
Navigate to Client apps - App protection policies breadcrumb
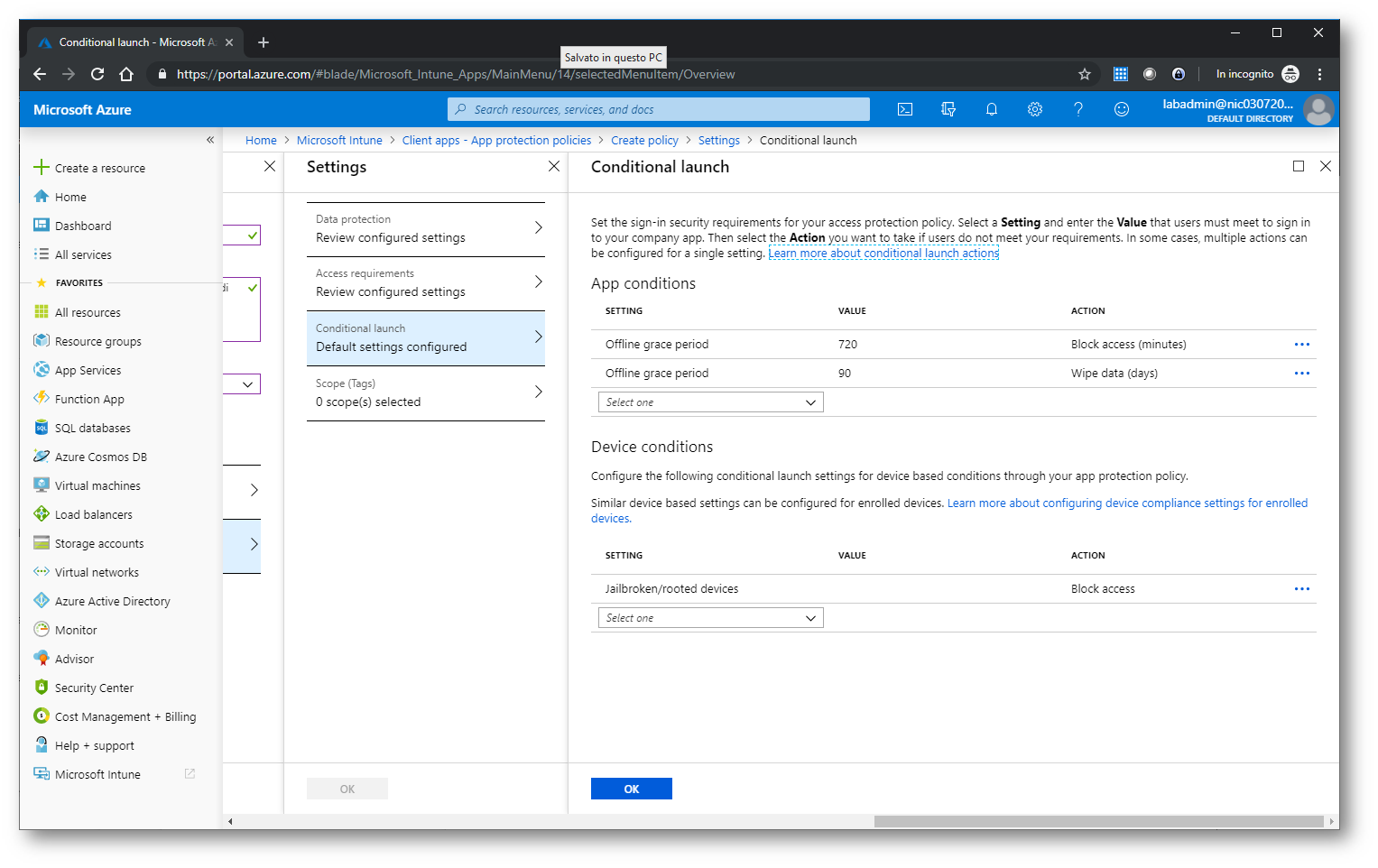click(x=496, y=140)
